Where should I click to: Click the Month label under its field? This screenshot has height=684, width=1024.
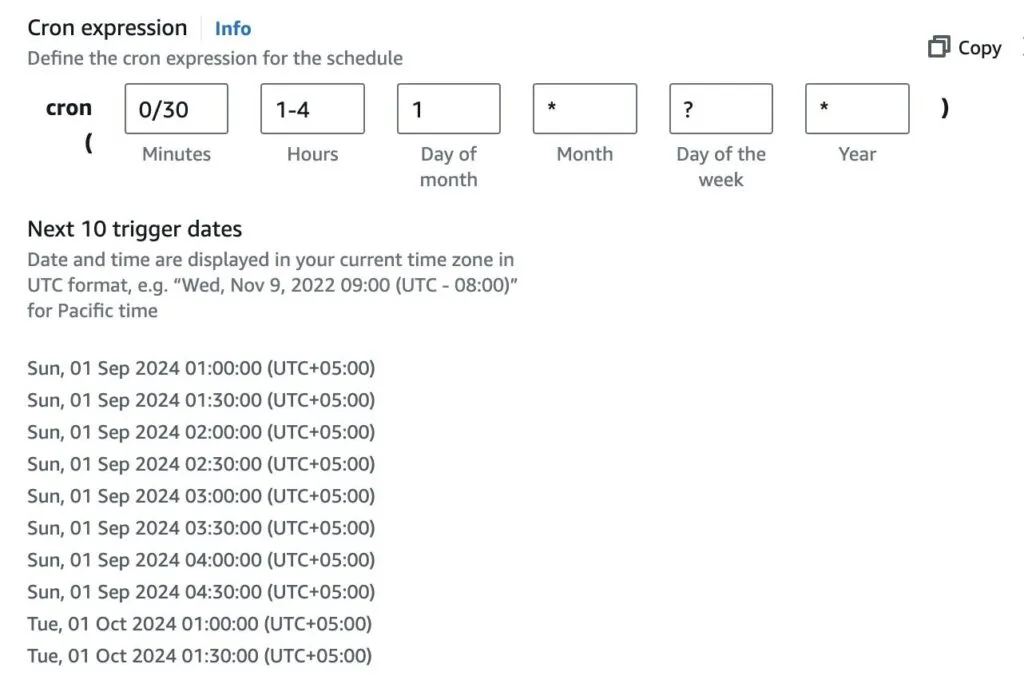coord(584,154)
